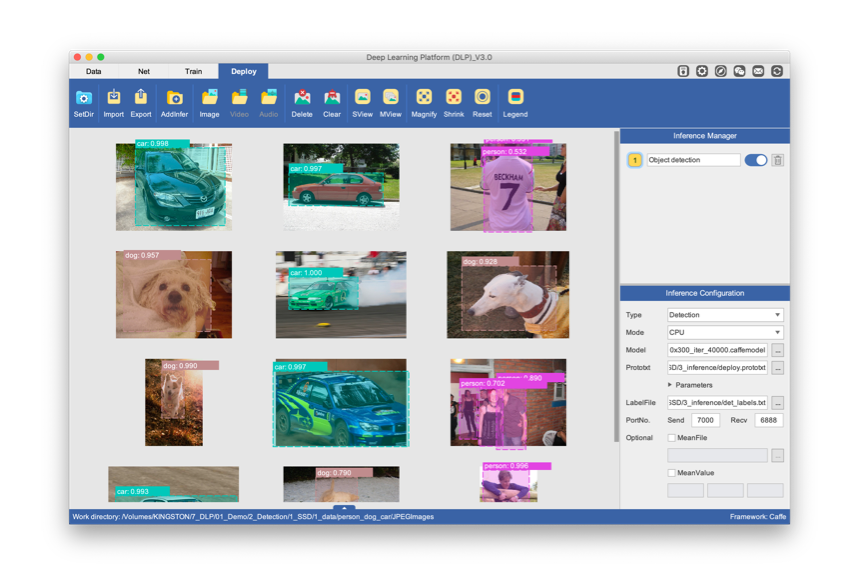This screenshot has height=580, width=860.
Task: Enable the MeanFile checkbox
Action: tap(672, 437)
